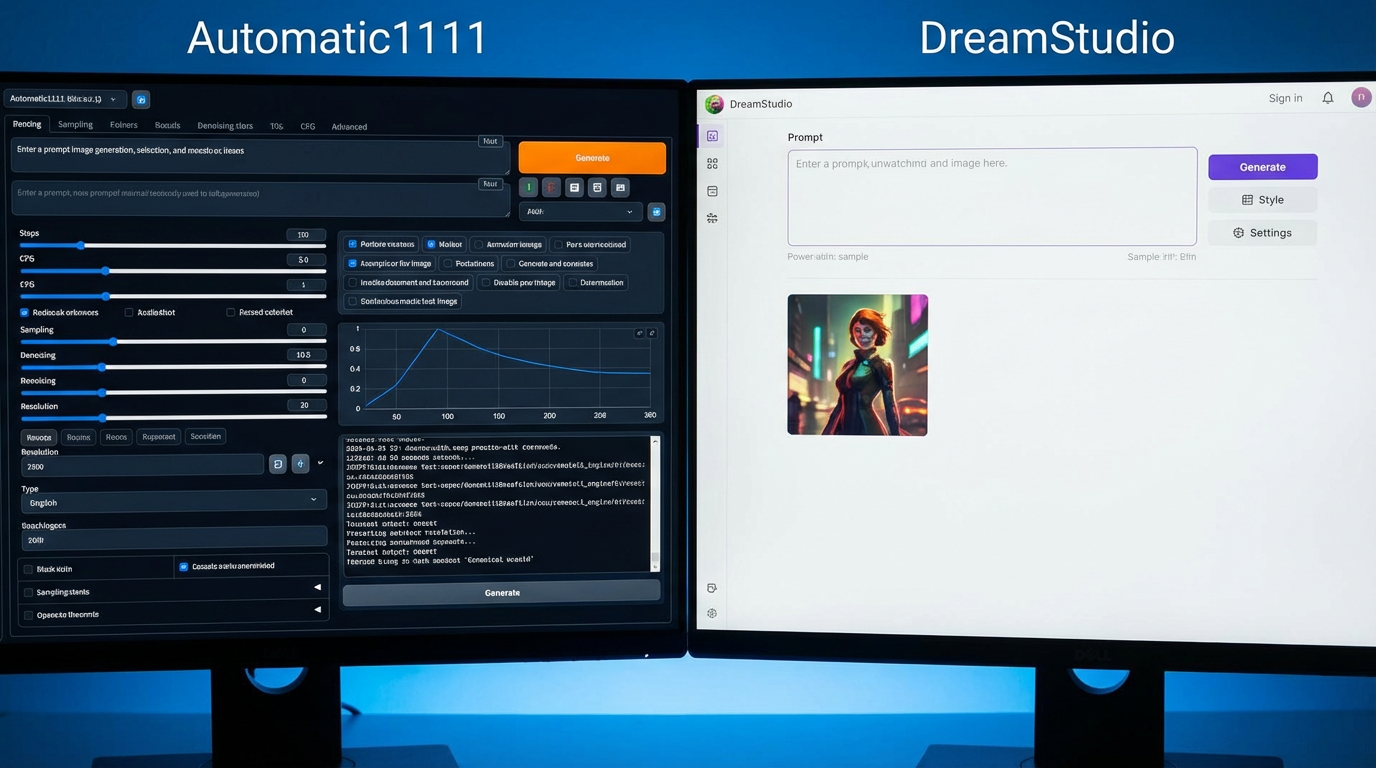The image size is (1376, 768).
Task: Open the gear icon at DreamStudio sidebar bottom
Action: (x=712, y=613)
